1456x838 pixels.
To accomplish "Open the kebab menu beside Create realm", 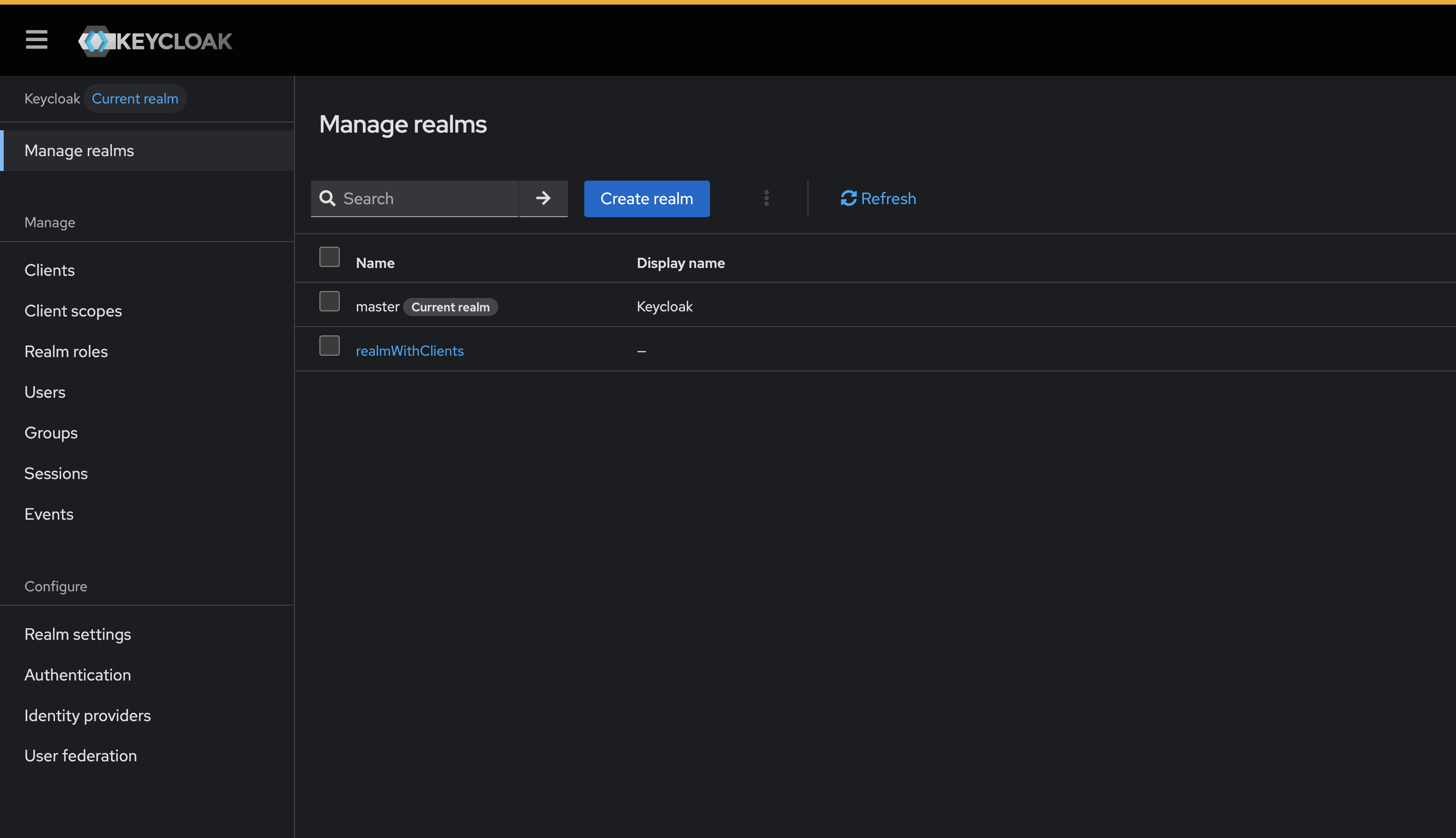I will coord(766,199).
